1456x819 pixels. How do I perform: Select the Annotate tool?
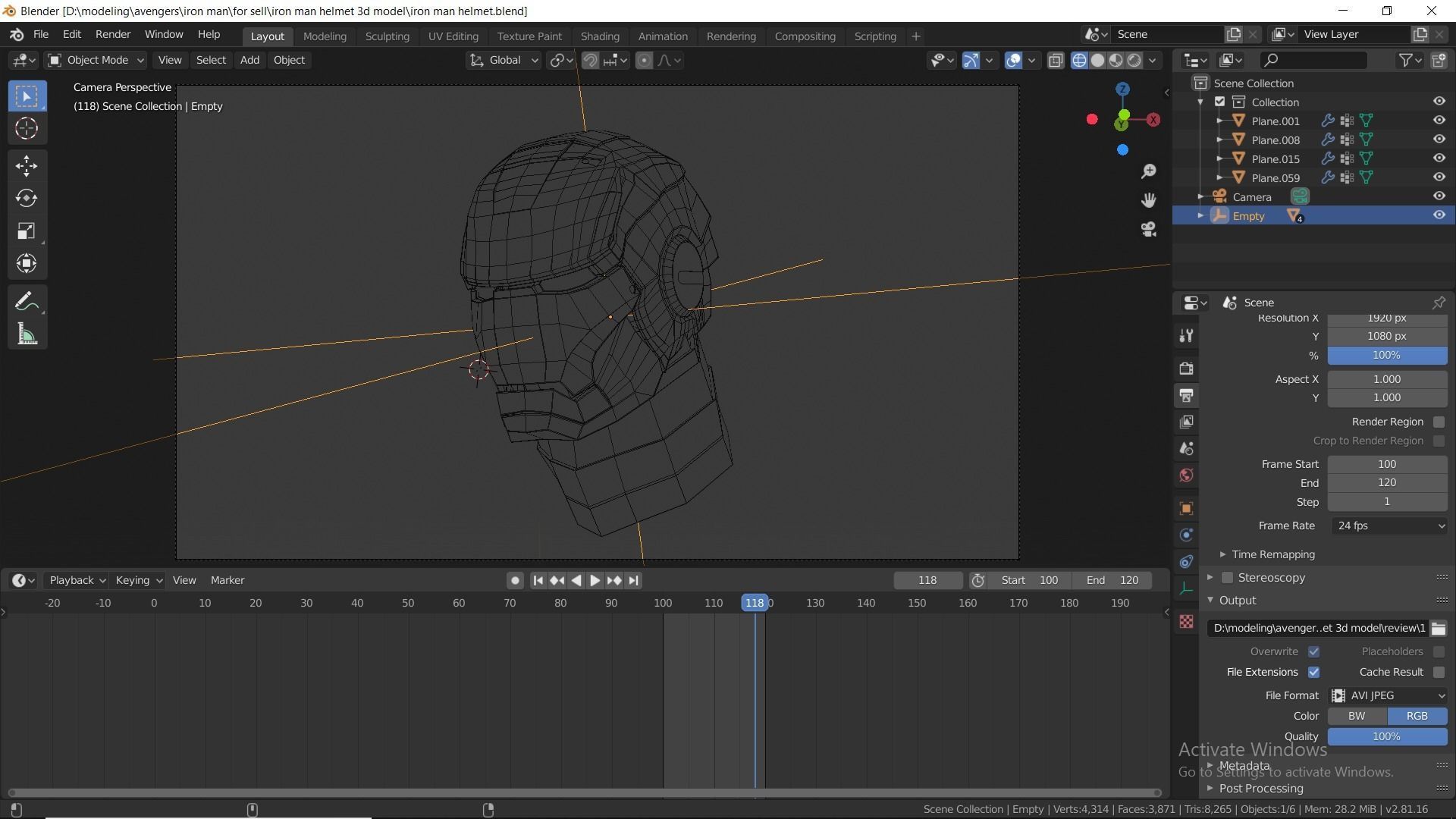tap(27, 302)
